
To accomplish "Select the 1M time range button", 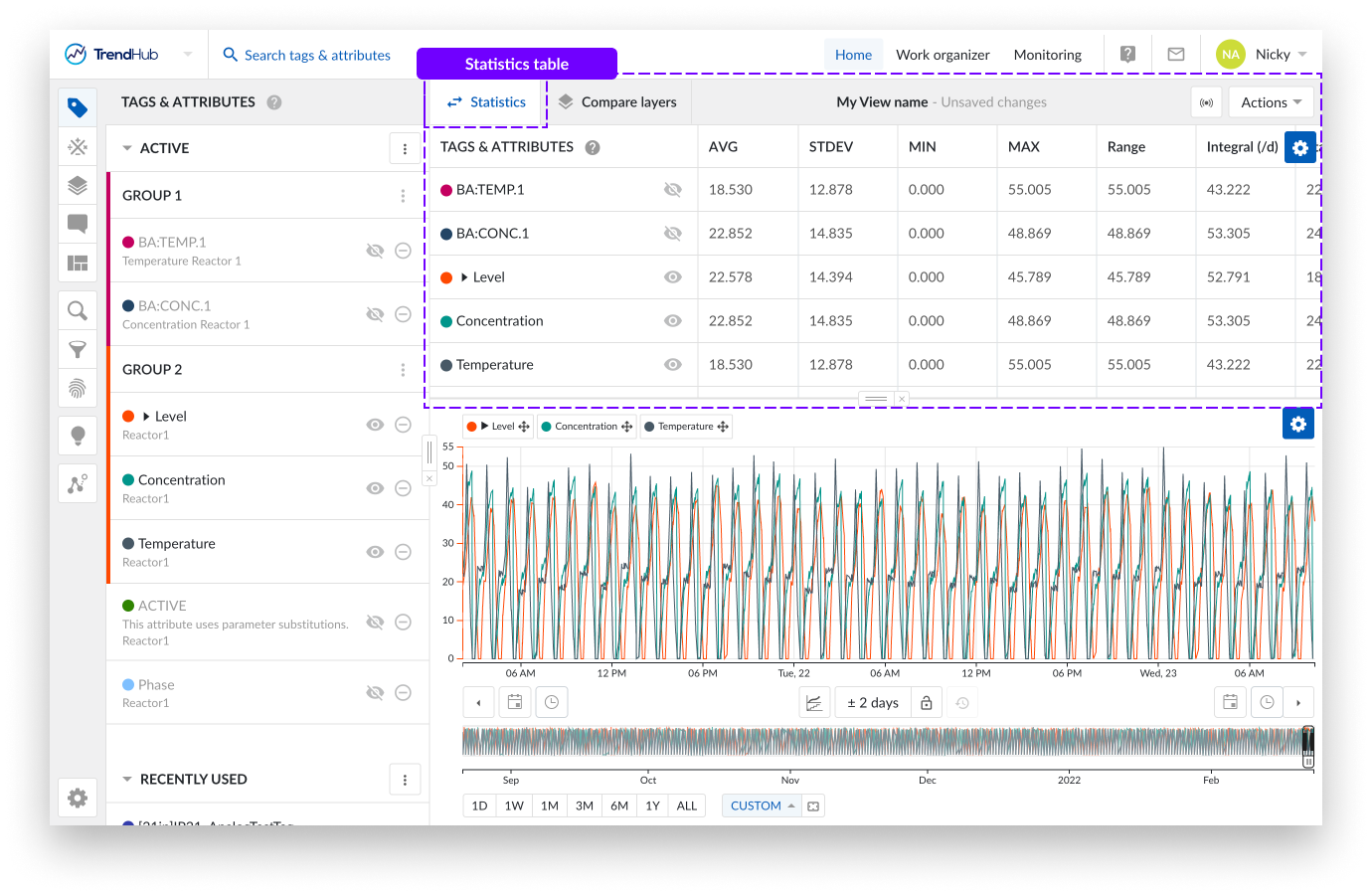I will coord(549,805).
